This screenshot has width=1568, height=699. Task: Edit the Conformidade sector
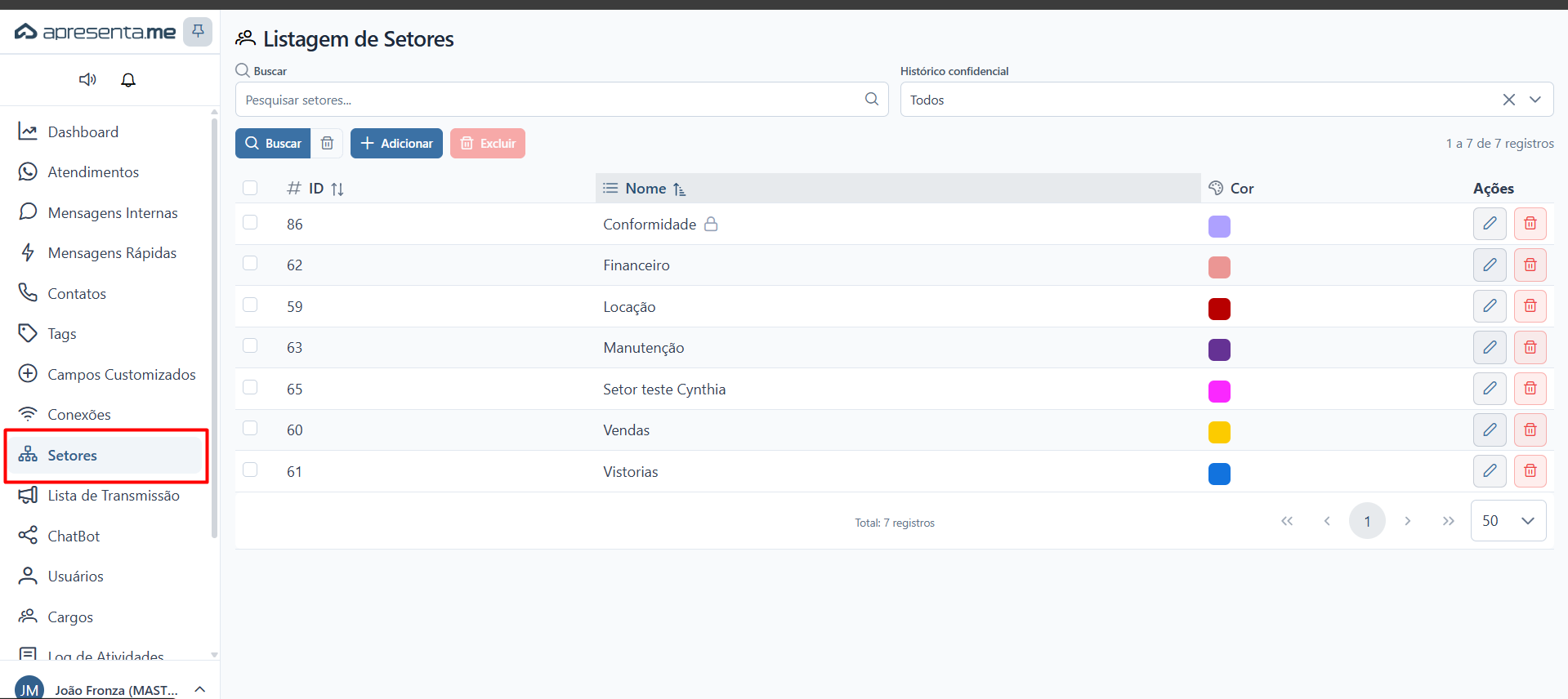pyautogui.click(x=1490, y=224)
